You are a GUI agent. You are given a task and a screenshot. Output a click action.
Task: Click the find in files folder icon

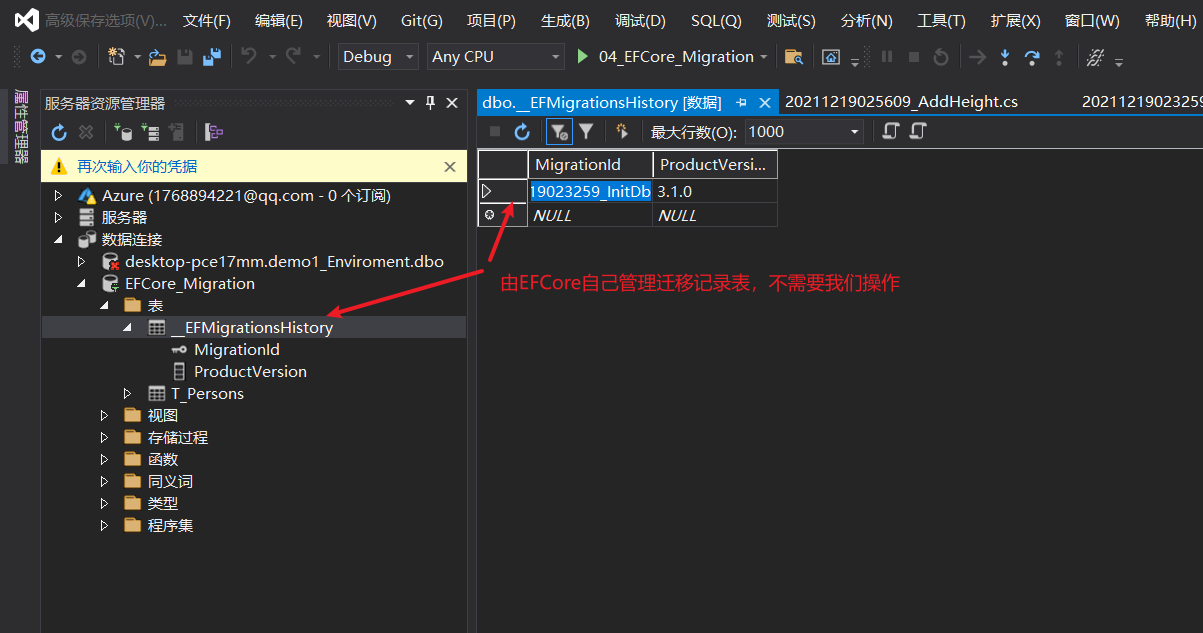click(x=794, y=57)
